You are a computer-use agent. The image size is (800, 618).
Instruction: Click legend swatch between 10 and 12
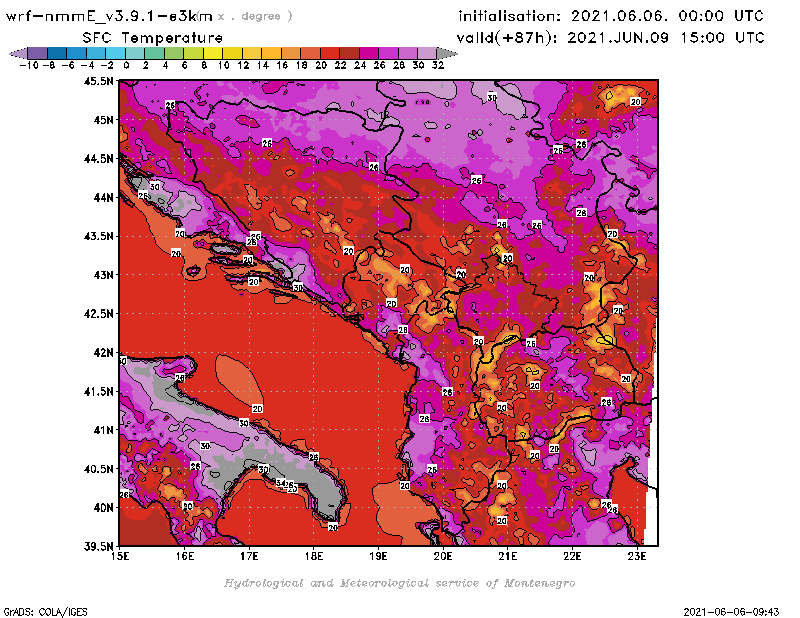[x=232, y=53]
